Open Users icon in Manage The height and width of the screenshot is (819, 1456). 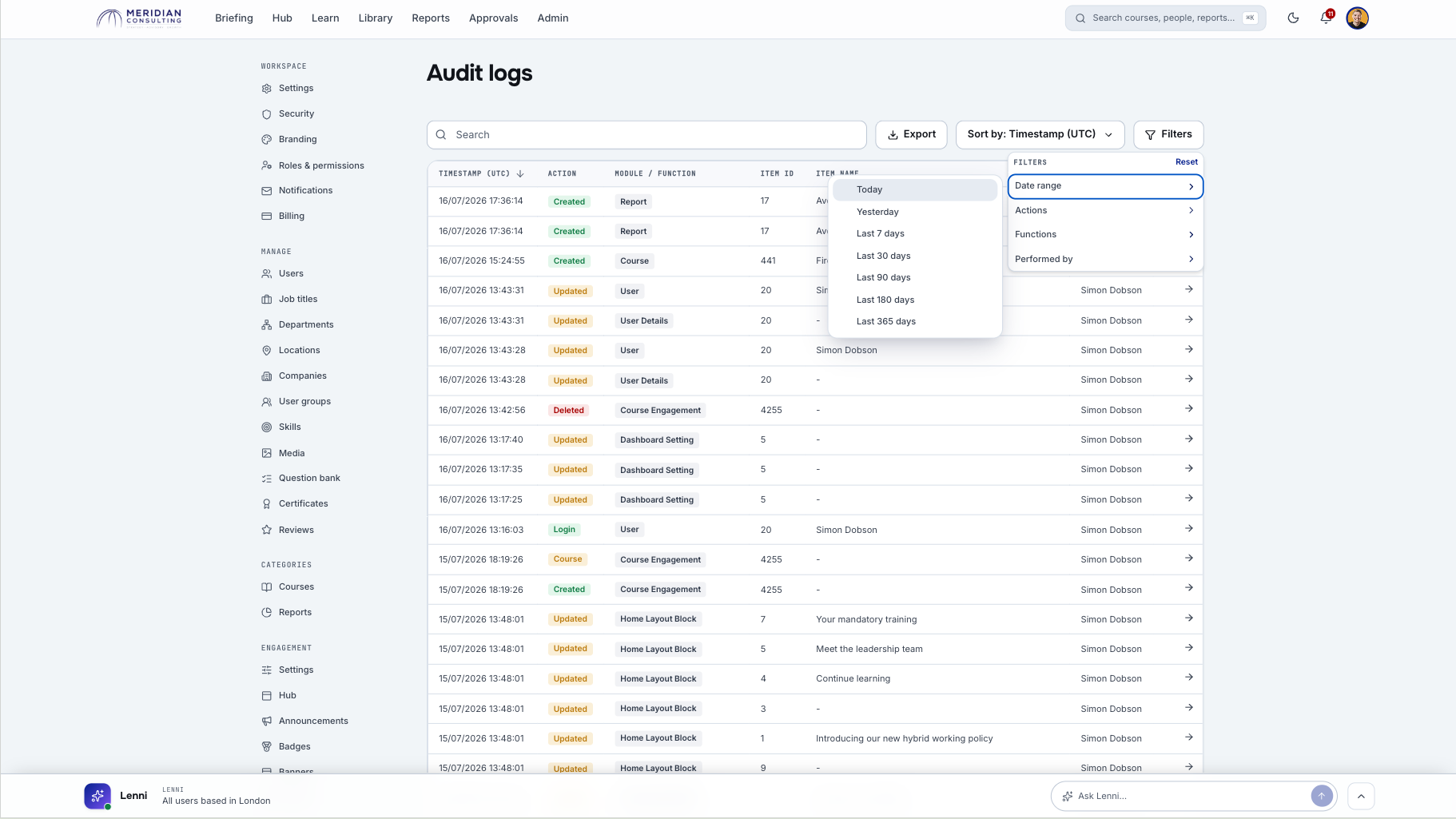point(267,274)
